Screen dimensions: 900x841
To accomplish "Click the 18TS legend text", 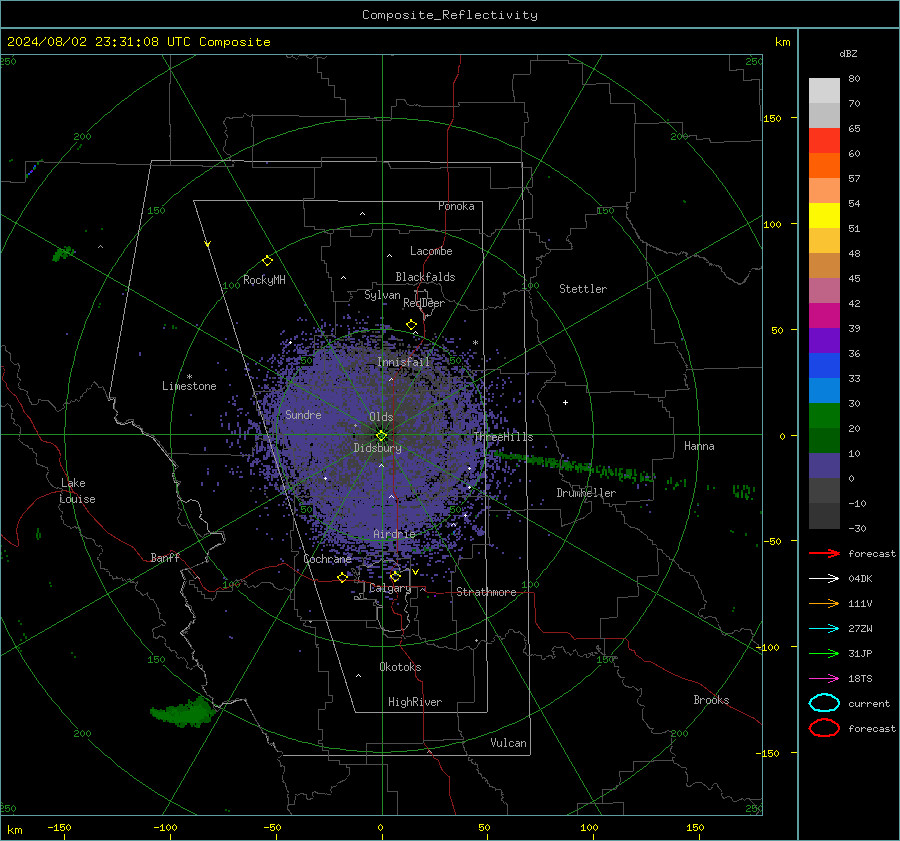I will 860,679.
